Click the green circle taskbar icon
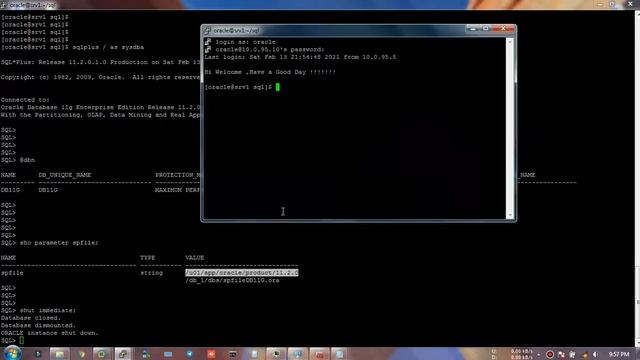The width and height of the screenshot is (640, 360). coord(101,354)
